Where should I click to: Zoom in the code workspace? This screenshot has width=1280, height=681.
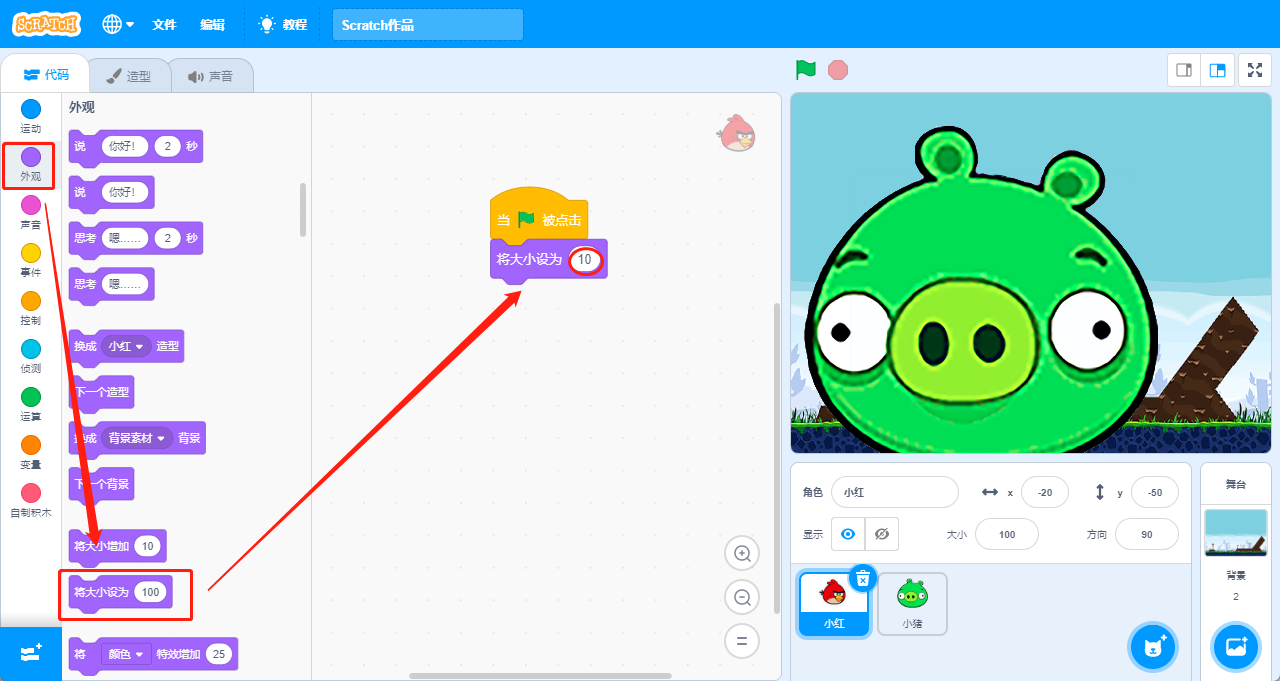742,553
